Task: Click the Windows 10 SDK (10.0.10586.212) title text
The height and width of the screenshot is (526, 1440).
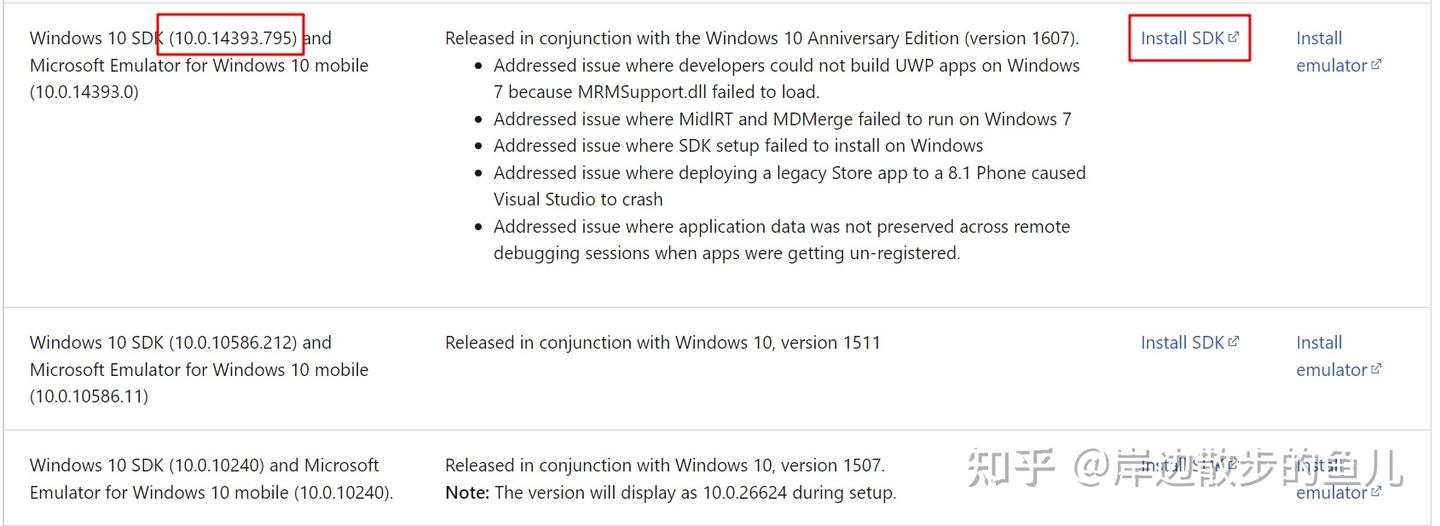Action: tap(164, 342)
